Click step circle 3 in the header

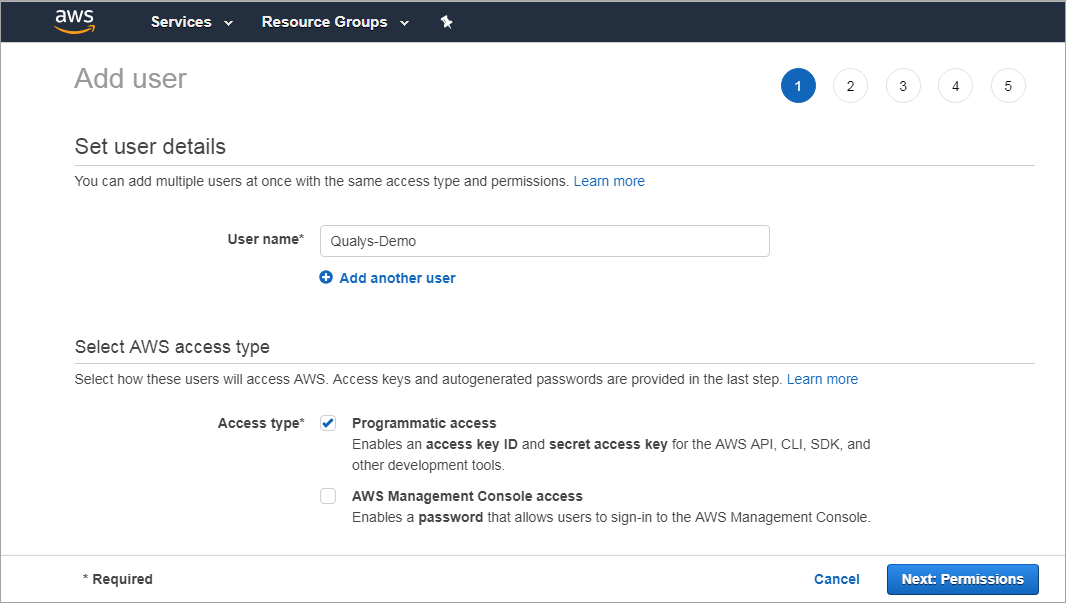[903, 86]
